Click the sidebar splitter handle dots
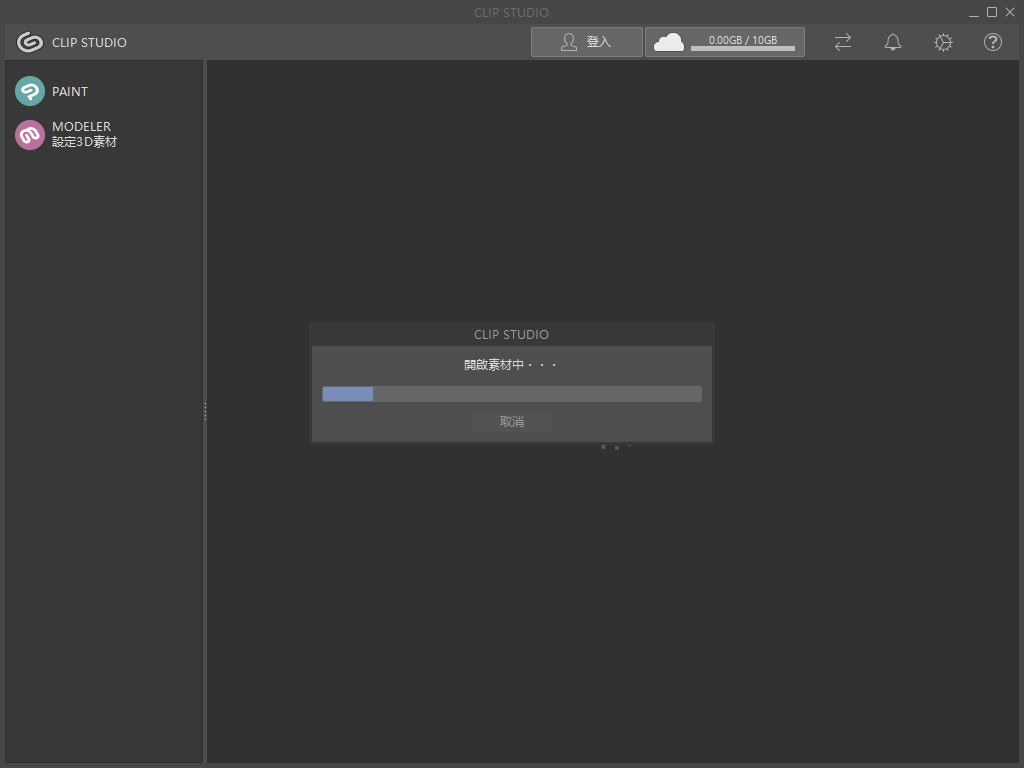The height and width of the screenshot is (768, 1024). tap(205, 411)
